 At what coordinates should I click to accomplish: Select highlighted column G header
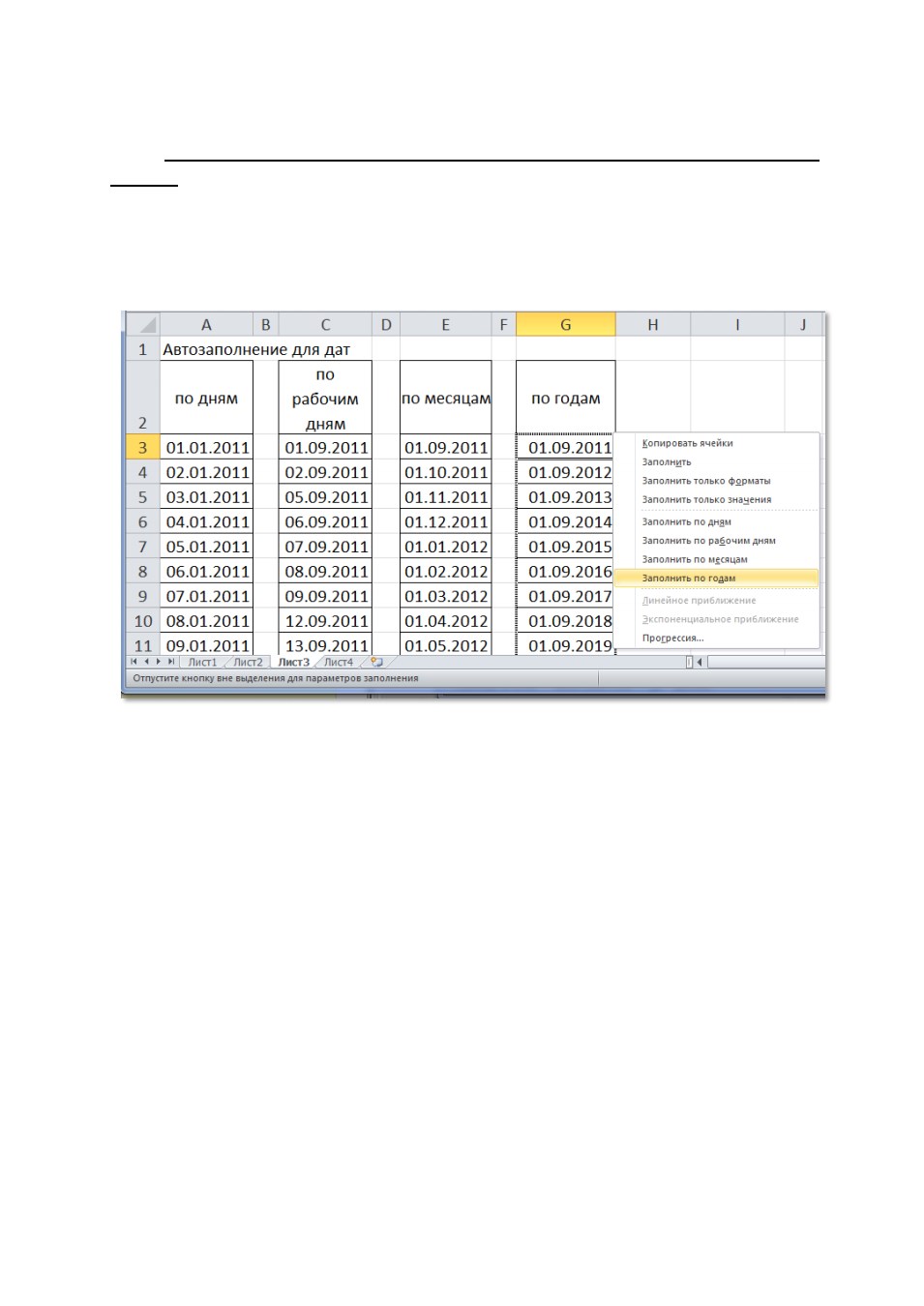566,325
